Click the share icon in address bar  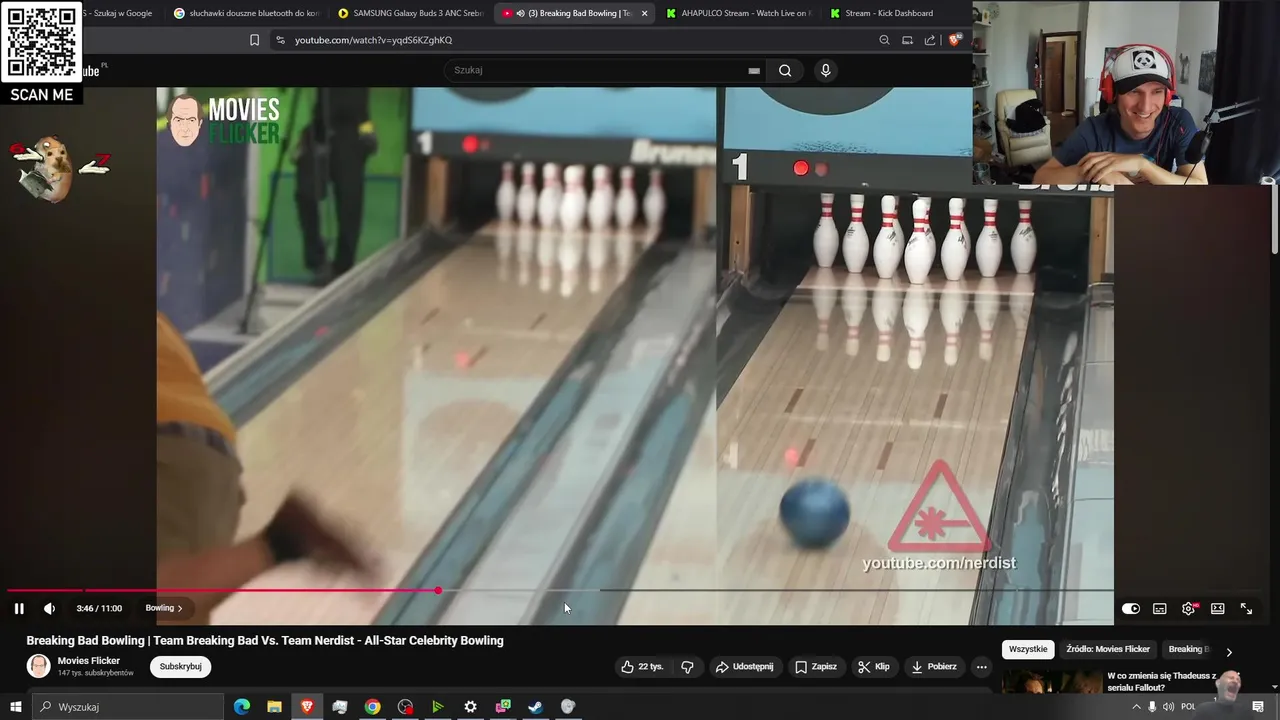(x=930, y=40)
